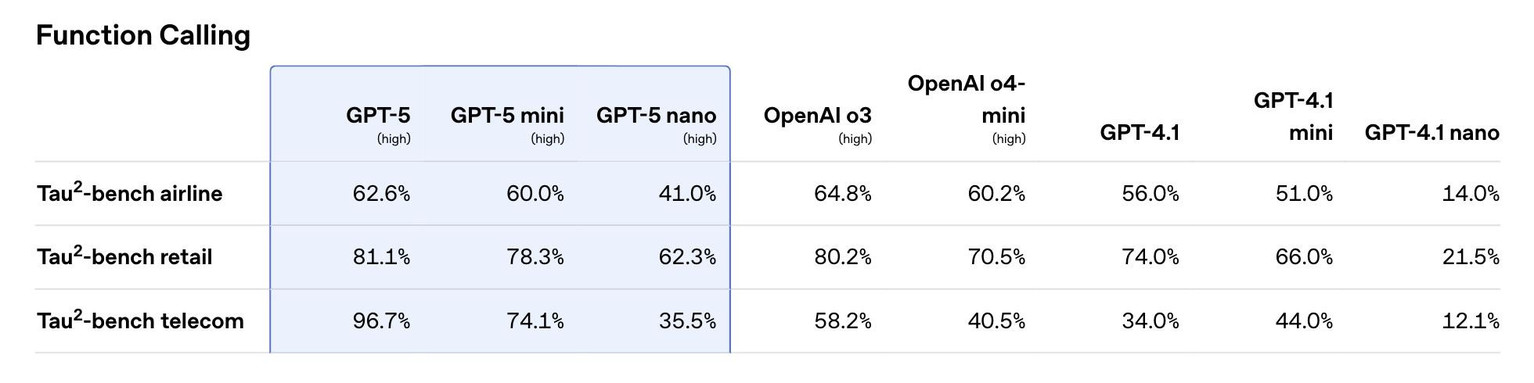Select the Tau²-bench telecom row label
This screenshot has width=1534, height=383.
(140, 320)
